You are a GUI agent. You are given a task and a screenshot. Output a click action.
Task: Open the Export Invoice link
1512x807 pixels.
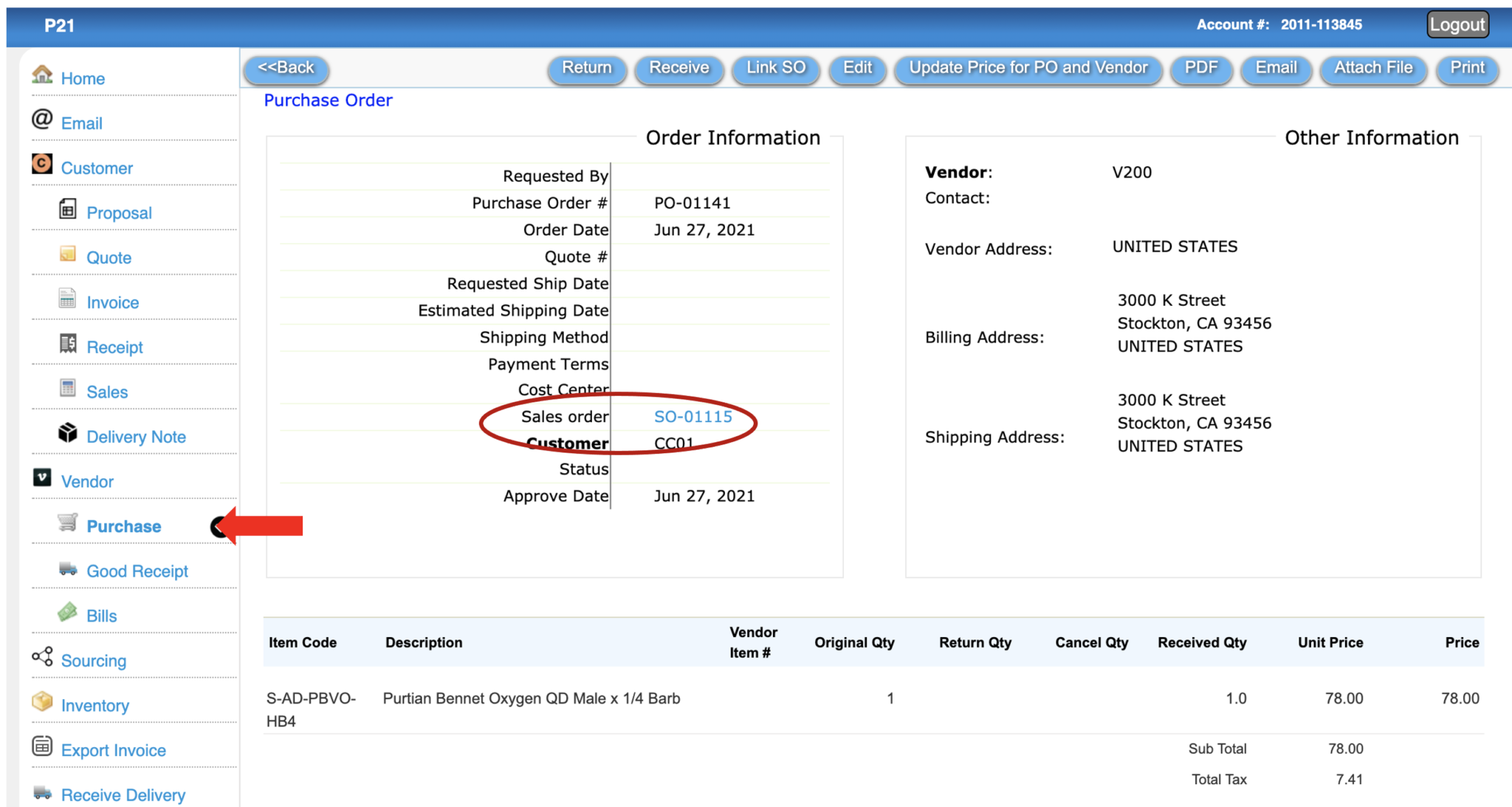[x=114, y=750]
